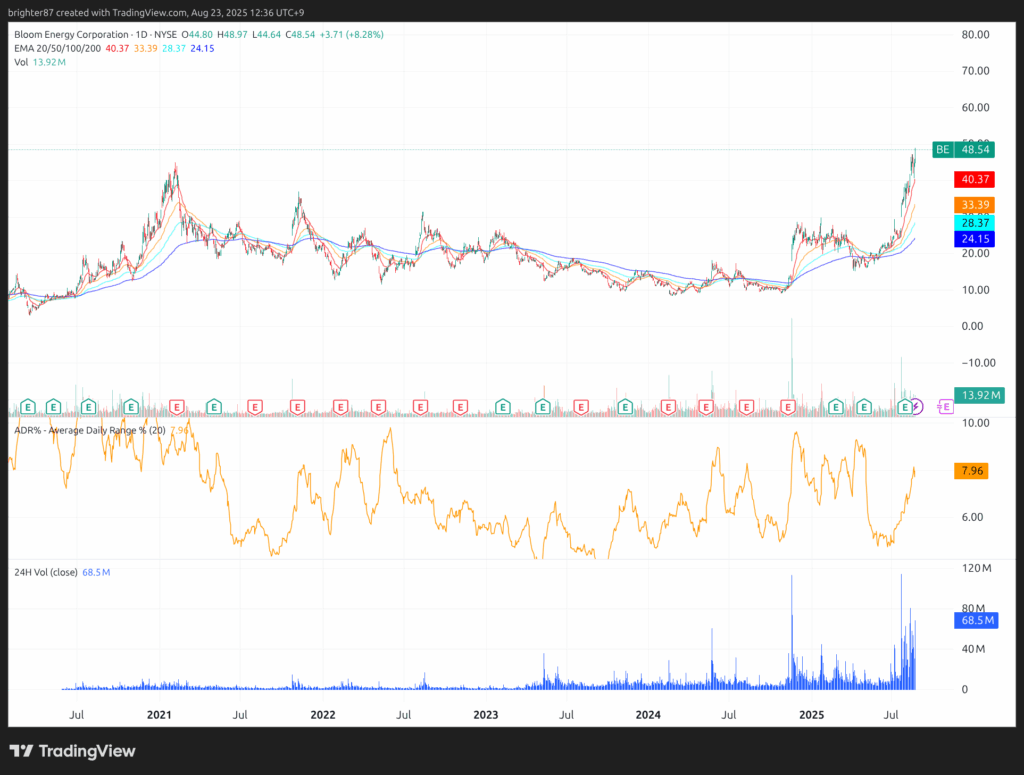This screenshot has width=1024, height=775.
Task: Click the 40M label on volume scale
Action: [973, 649]
